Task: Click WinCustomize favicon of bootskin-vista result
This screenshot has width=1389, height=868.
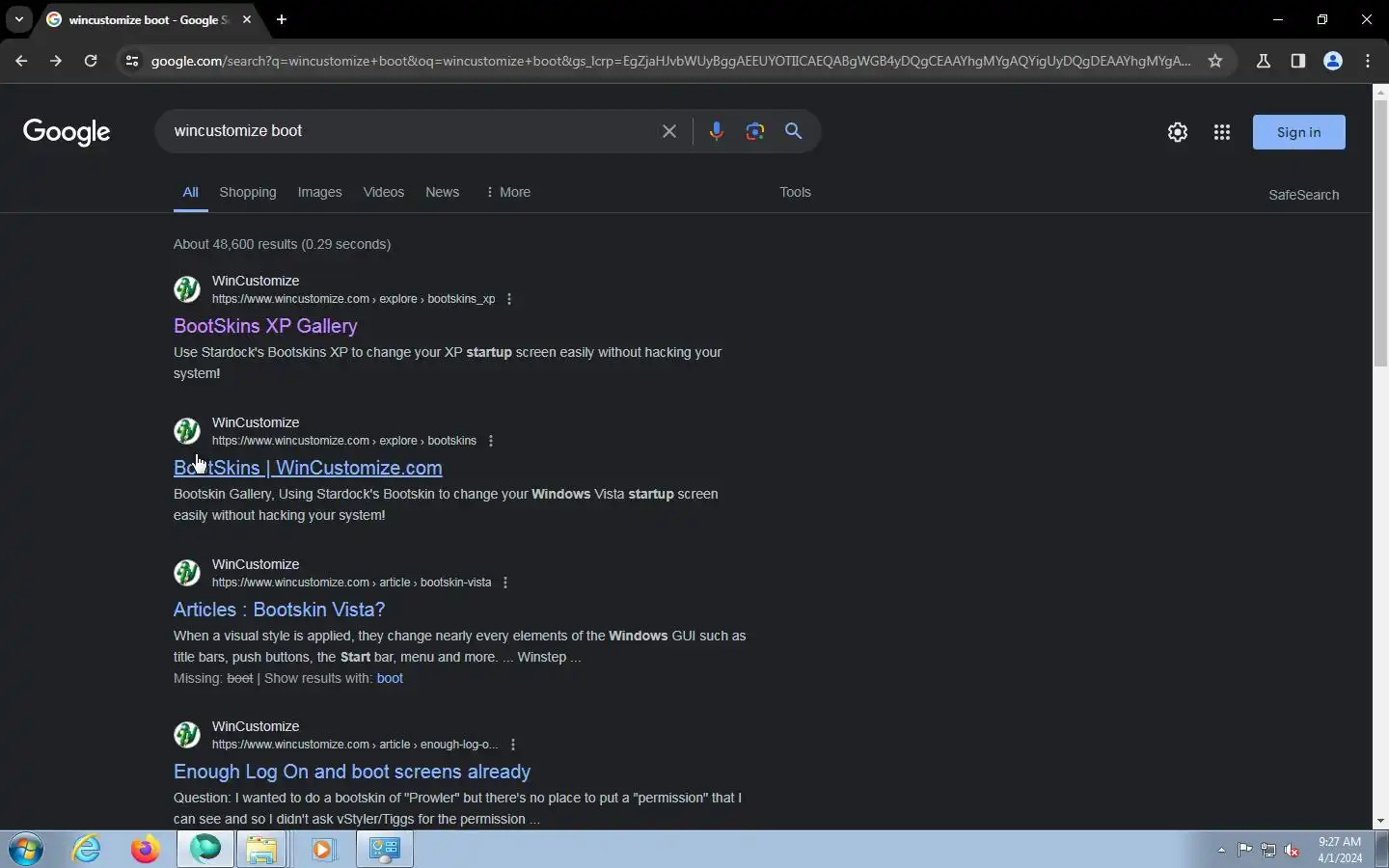Action: point(187,573)
